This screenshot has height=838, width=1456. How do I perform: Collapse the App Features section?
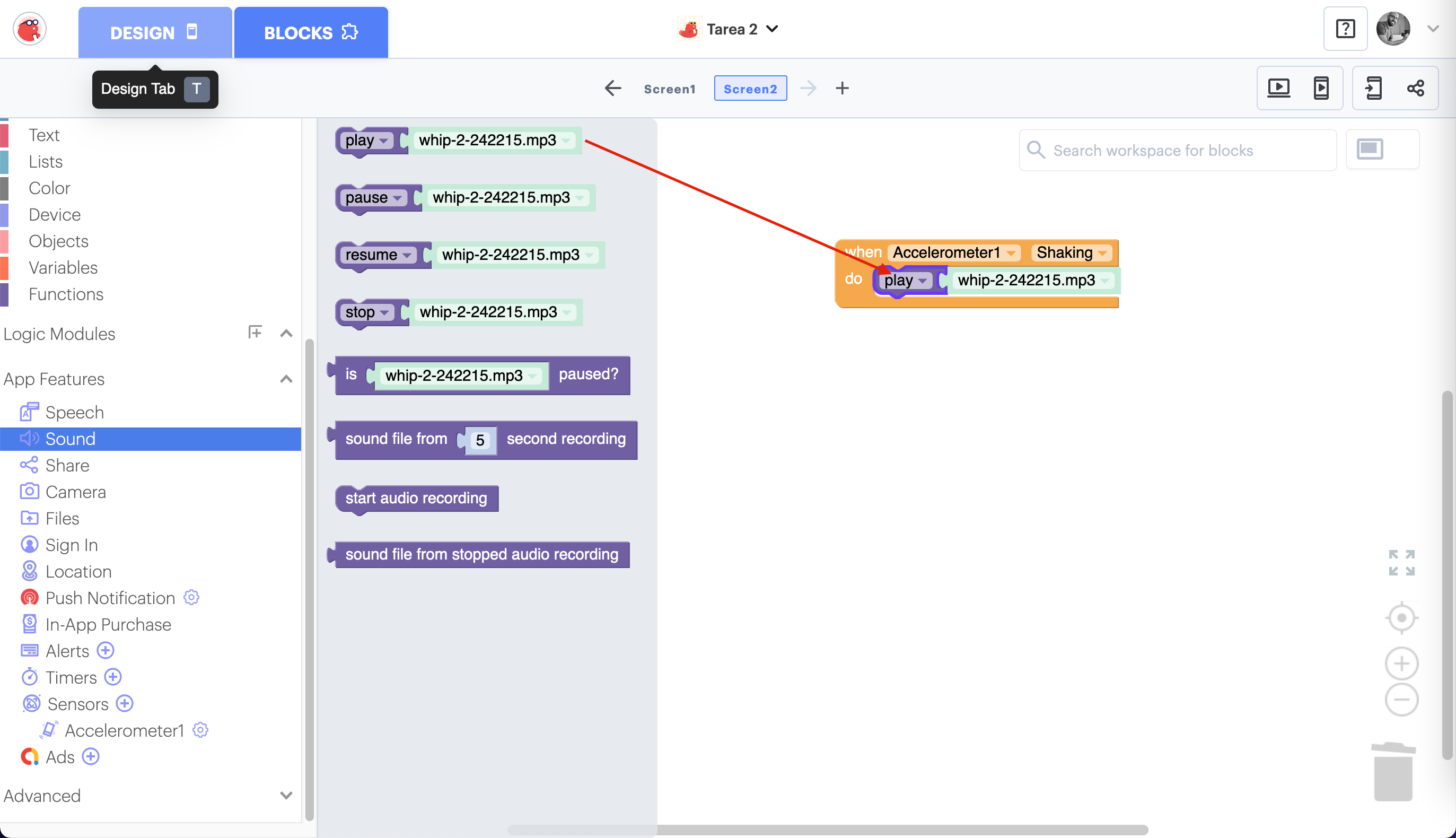click(286, 379)
